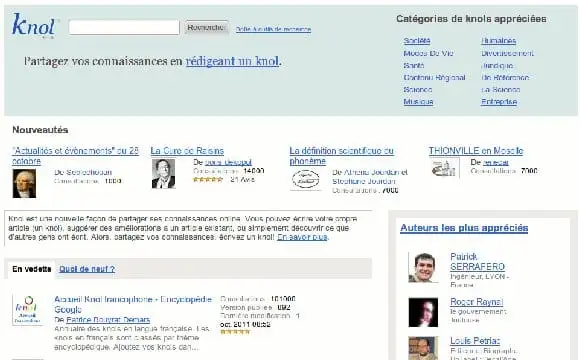The width and height of the screenshot is (580, 360).
Task: Open the 'THIONVILLE en Moselle' knol
Action: click(x=476, y=151)
